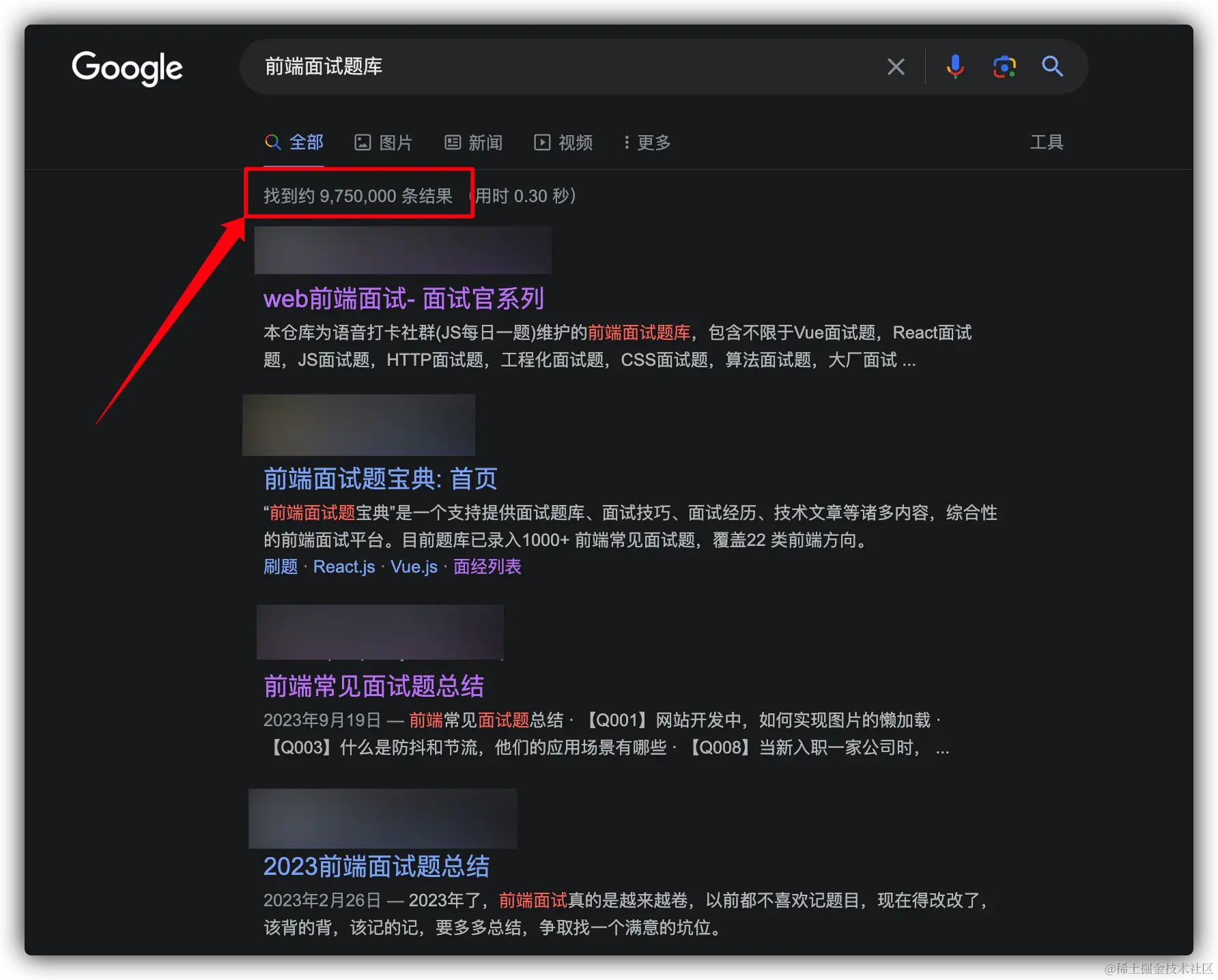Open the 工具 search tools
Image resolution: width=1218 pixels, height=980 pixels.
(x=1047, y=142)
